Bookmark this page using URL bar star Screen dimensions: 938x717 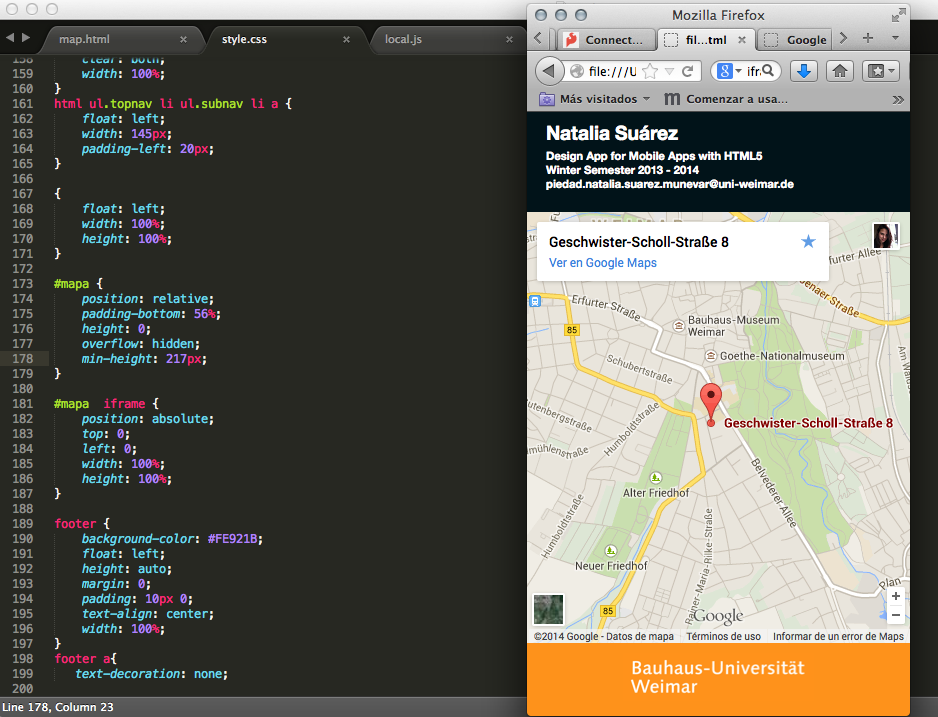point(649,71)
